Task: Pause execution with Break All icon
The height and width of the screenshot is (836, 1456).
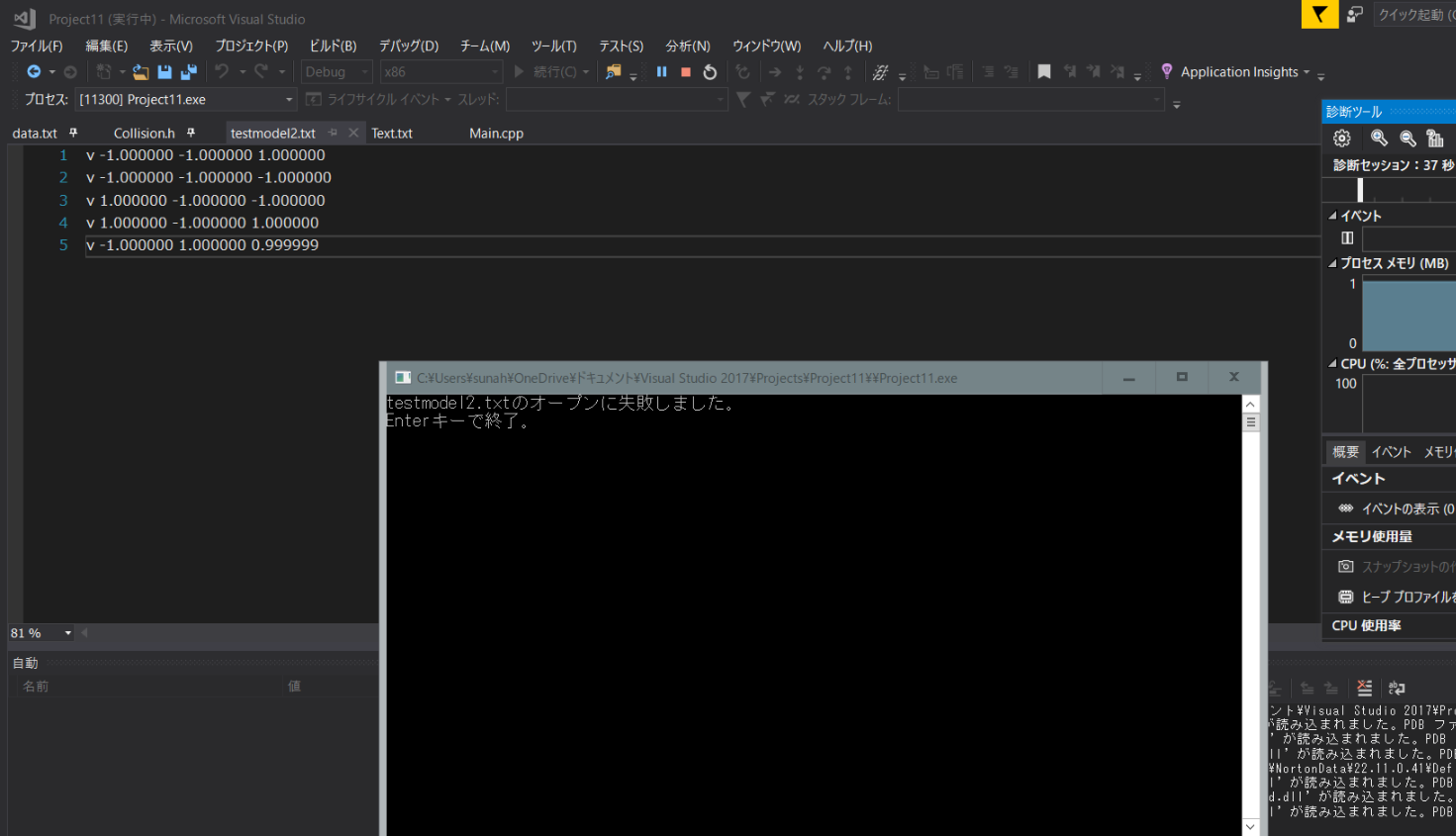Action: (x=661, y=72)
